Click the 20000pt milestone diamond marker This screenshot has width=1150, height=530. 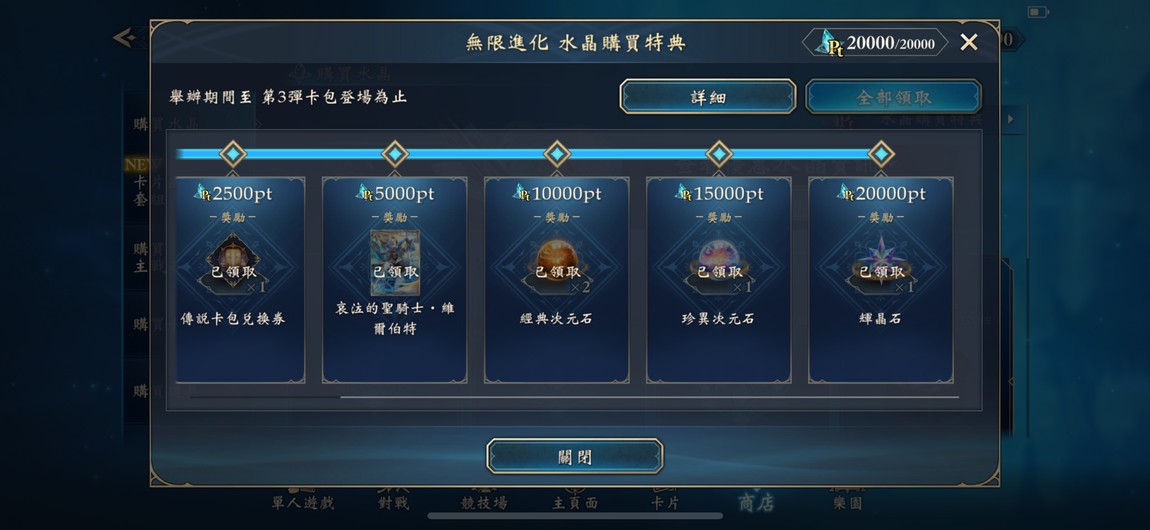pyautogui.click(x=881, y=154)
